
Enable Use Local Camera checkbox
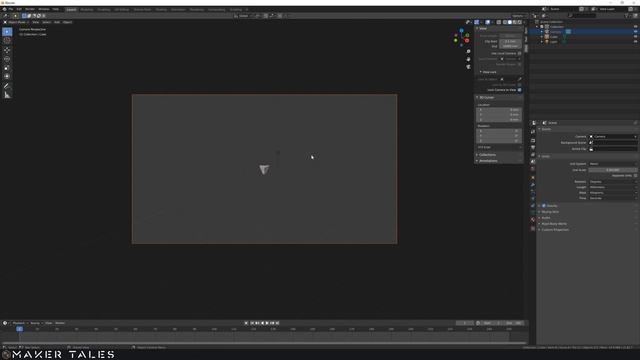click(519, 53)
